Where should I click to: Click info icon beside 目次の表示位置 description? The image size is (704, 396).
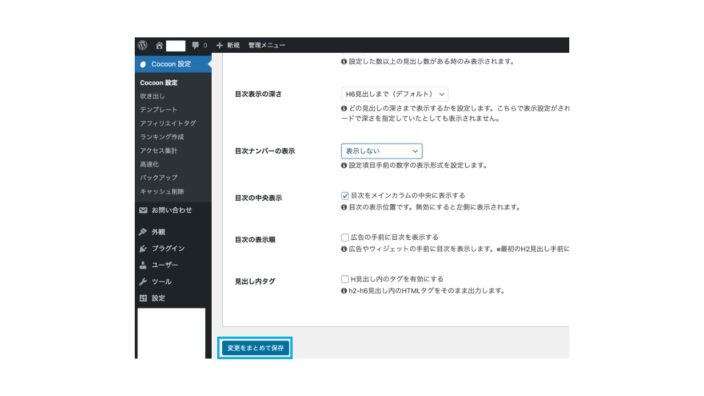click(344, 207)
